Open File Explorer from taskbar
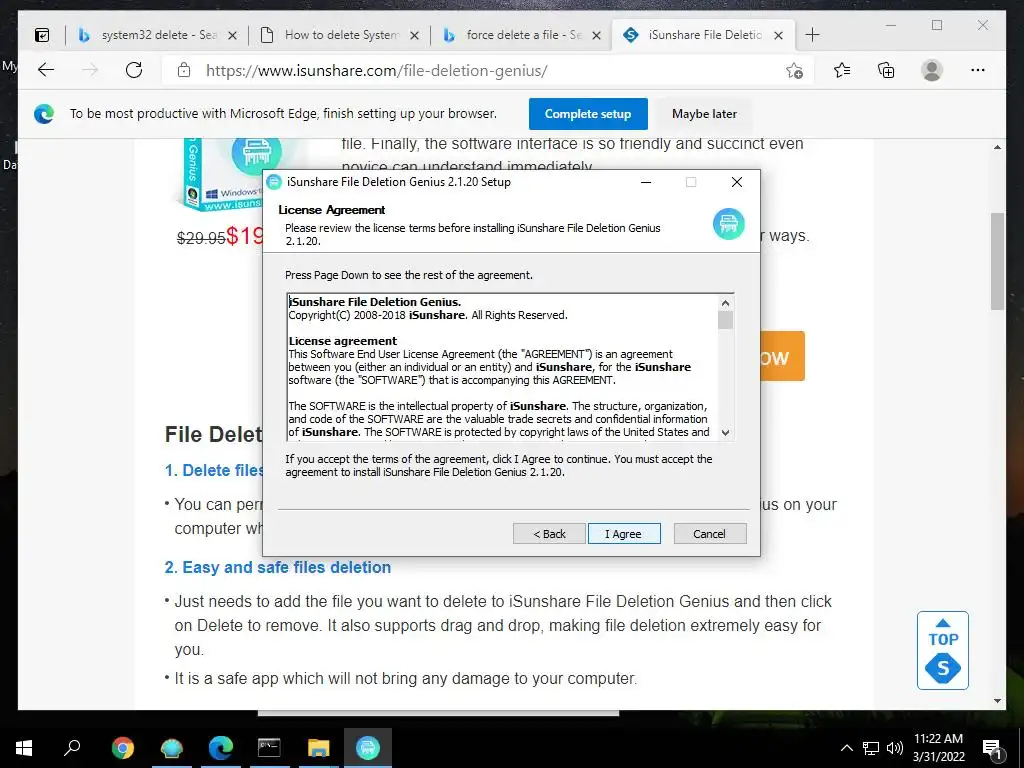This screenshot has width=1024, height=768. click(x=319, y=748)
